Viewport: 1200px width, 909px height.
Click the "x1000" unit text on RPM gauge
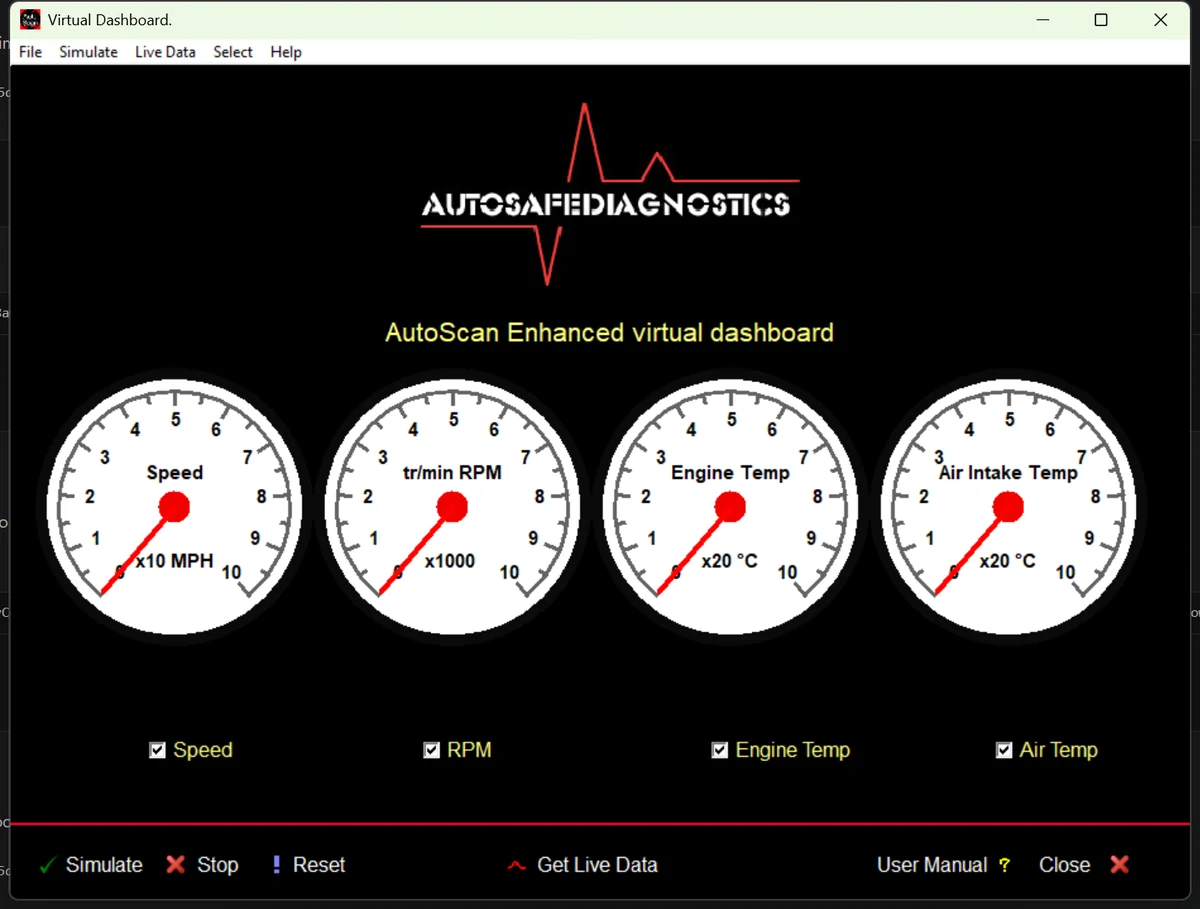450,562
